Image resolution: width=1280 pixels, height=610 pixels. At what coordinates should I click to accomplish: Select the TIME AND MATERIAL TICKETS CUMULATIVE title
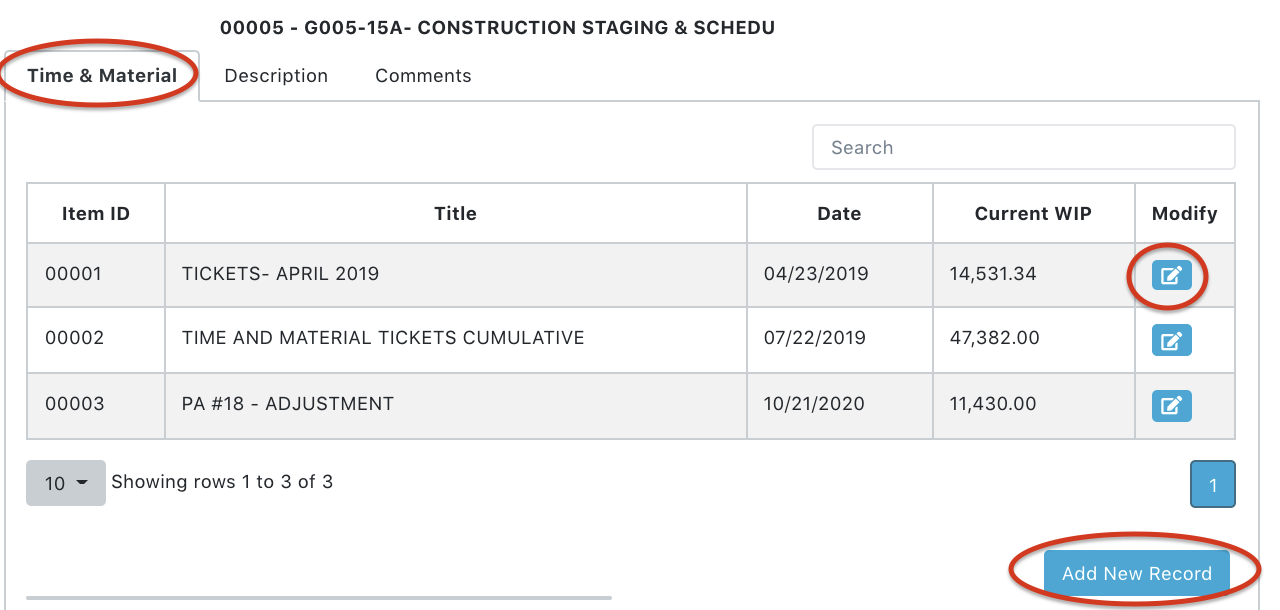pyautogui.click(x=383, y=338)
